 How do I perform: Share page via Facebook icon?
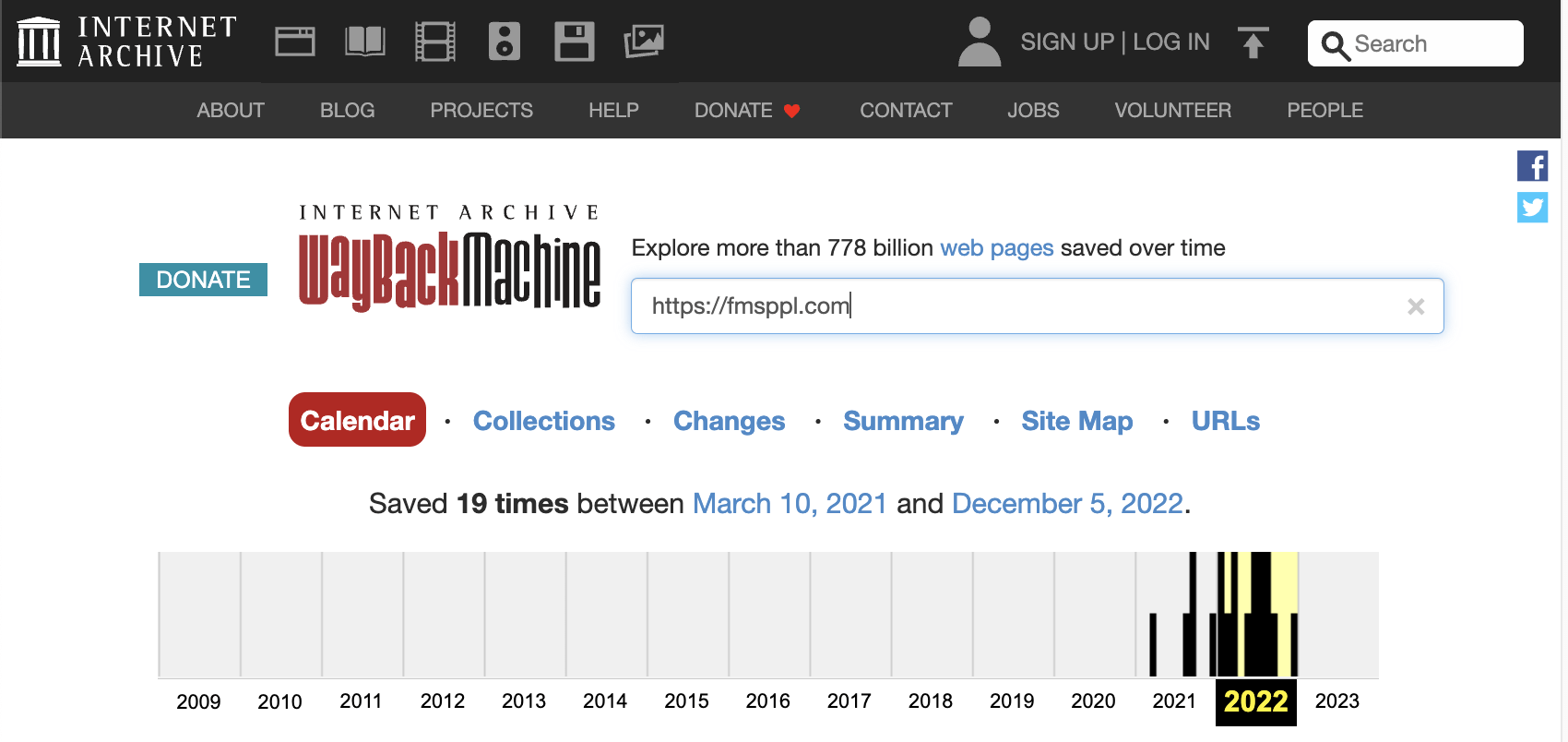[x=1532, y=166]
